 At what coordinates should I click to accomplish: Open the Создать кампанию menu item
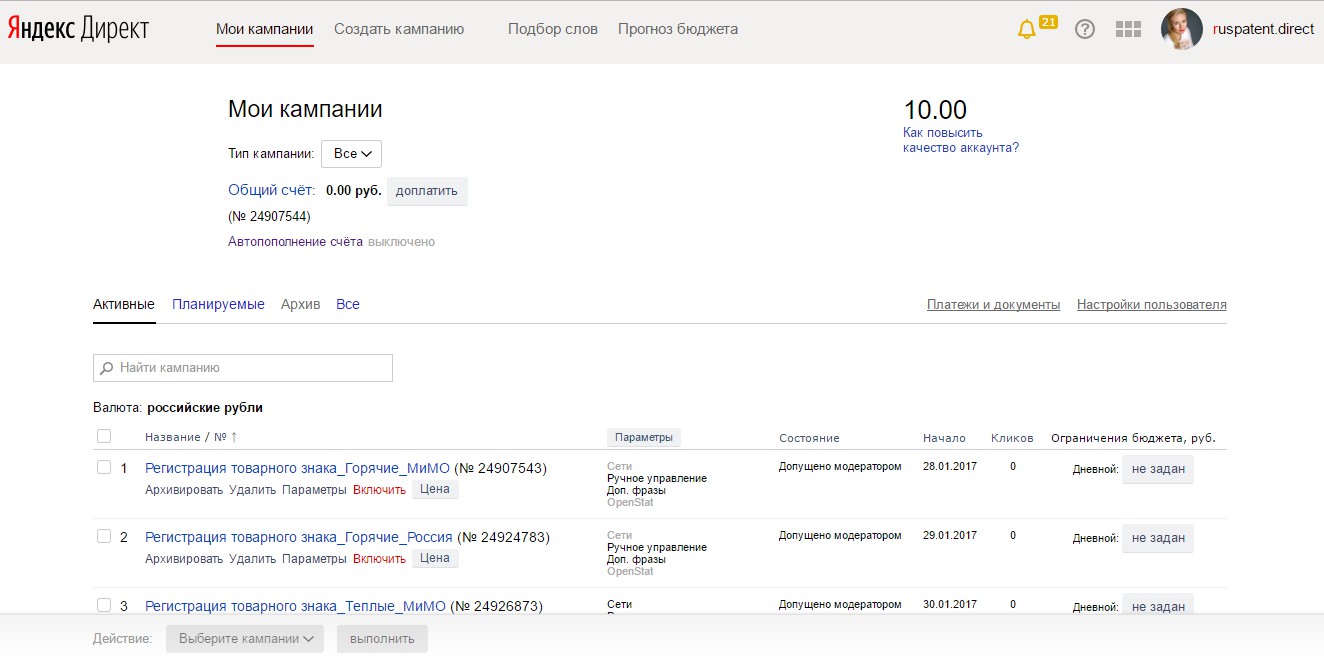(x=399, y=29)
